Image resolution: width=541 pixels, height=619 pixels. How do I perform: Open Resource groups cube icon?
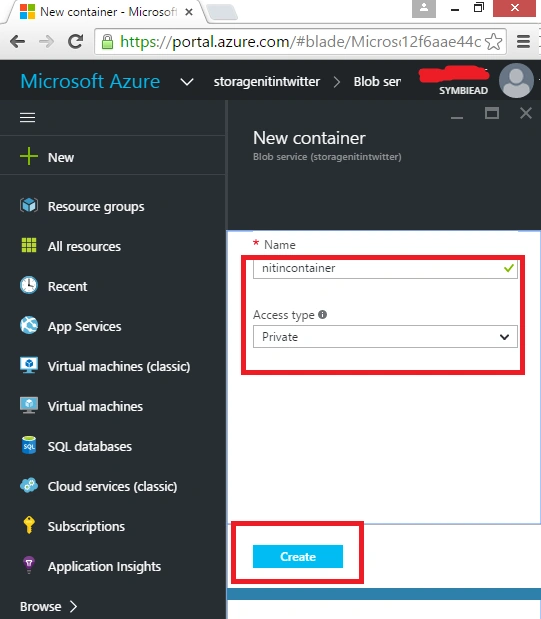[29, 206]
